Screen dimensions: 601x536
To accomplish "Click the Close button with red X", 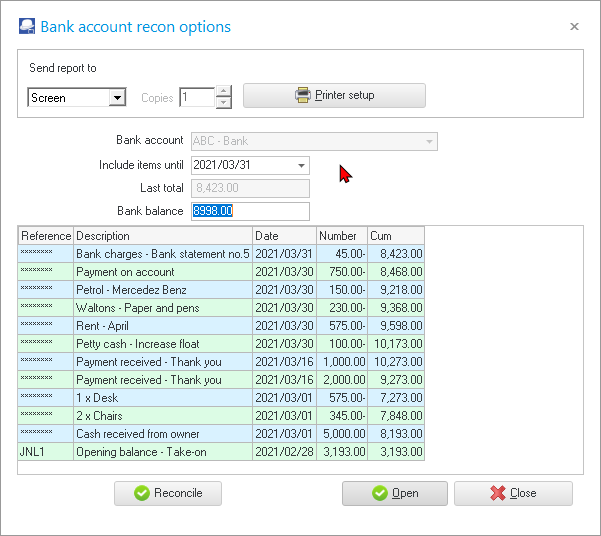I will [513, 493].
